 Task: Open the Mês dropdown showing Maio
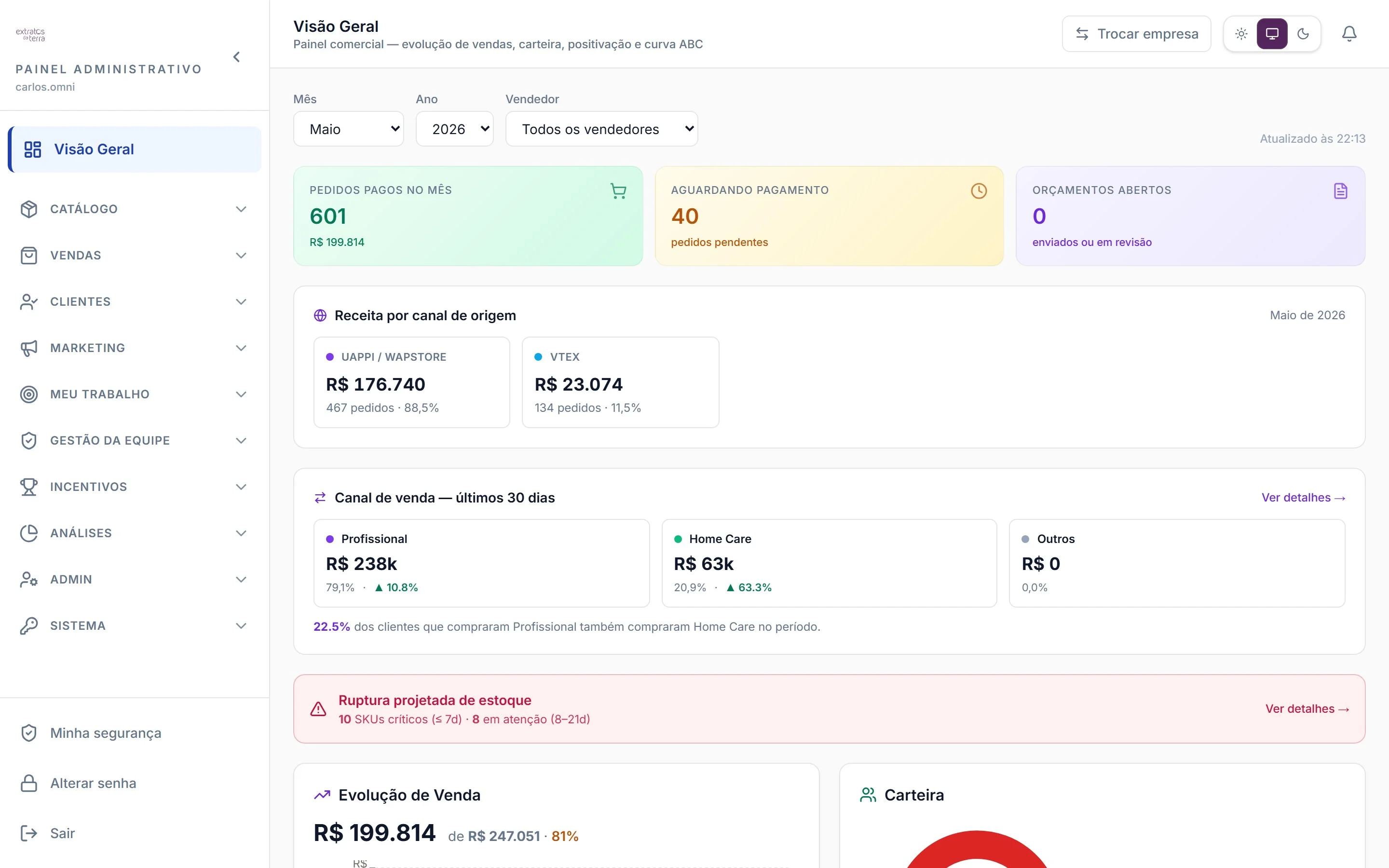348,129
